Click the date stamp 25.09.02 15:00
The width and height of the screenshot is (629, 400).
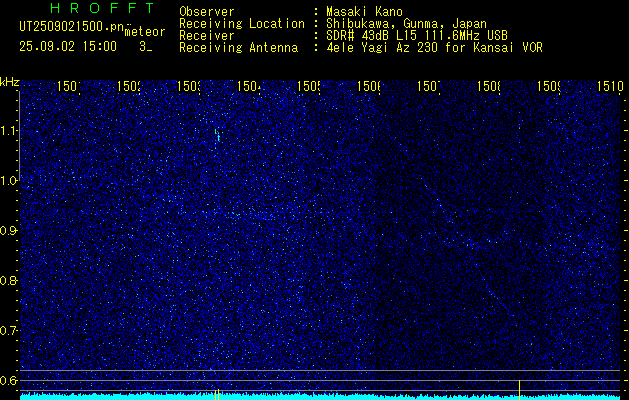tap(68, 47)
